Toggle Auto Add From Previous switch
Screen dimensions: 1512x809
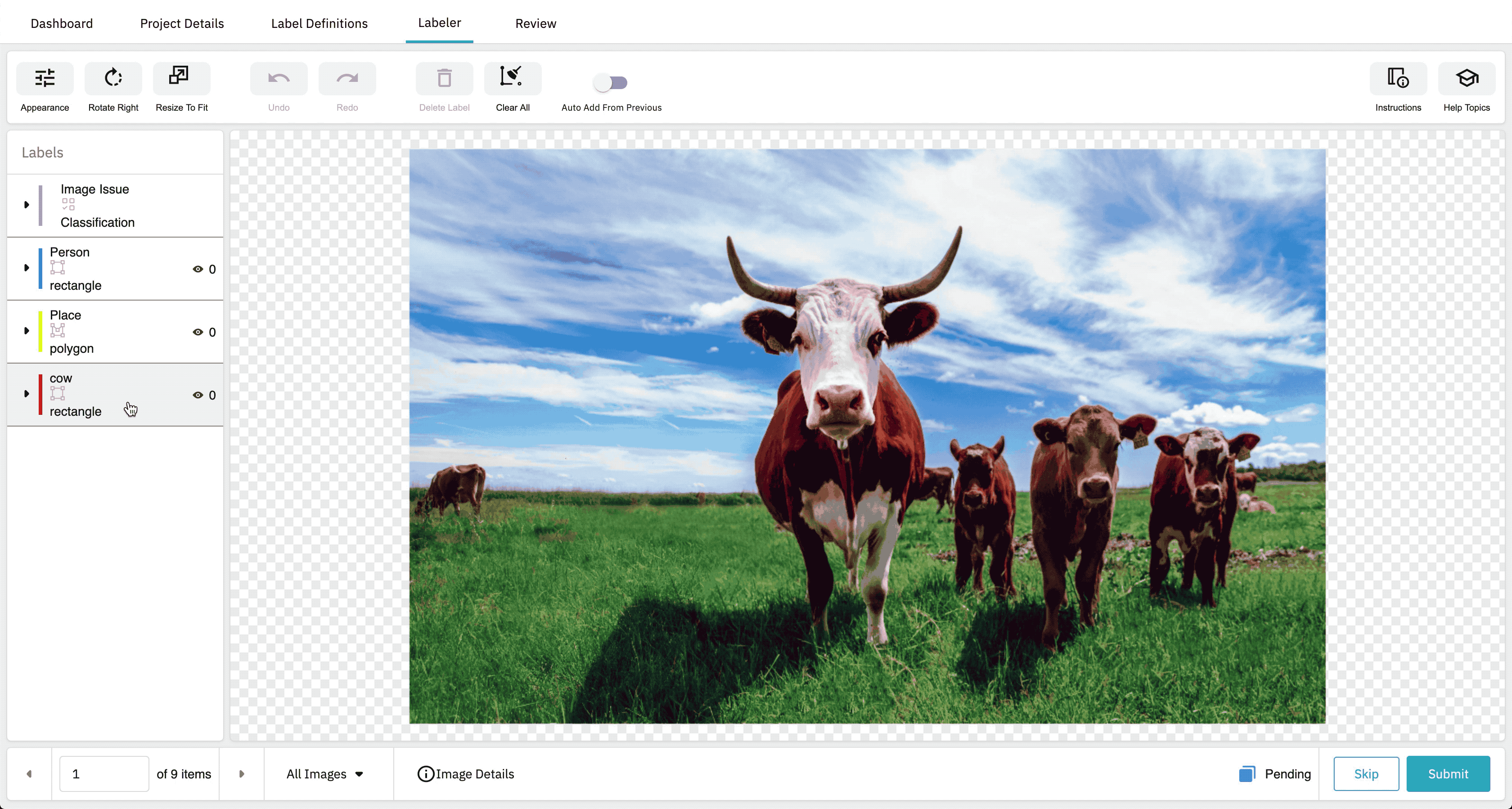click(611, 83)
